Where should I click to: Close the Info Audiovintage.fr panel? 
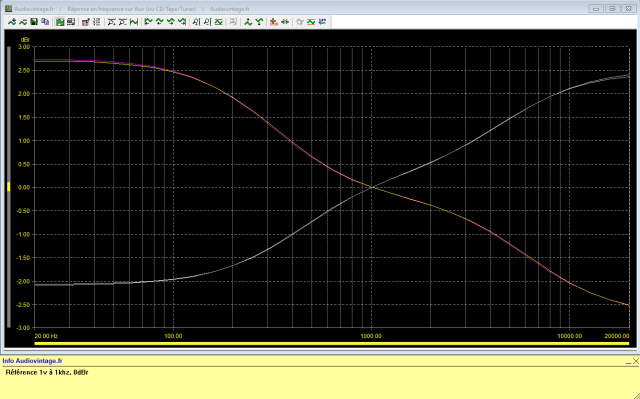[636, 361]
